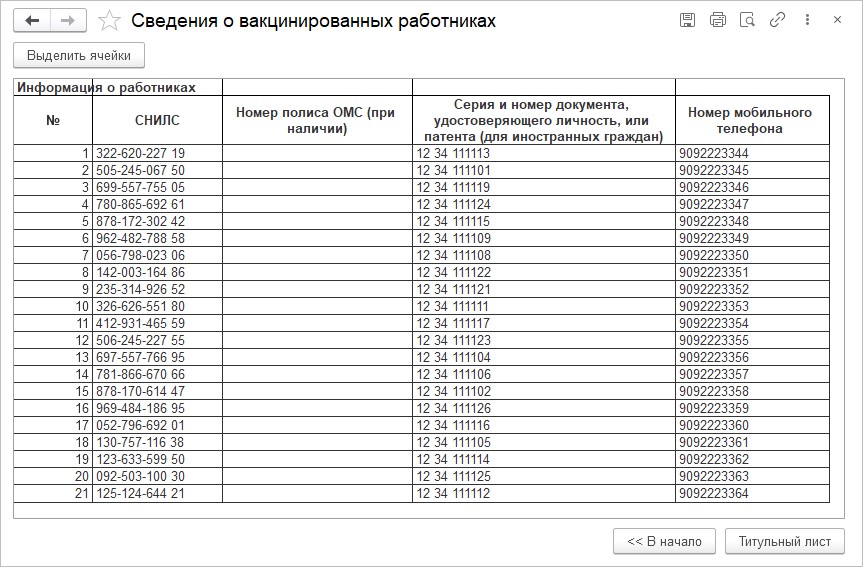Screen dimensions: 863x567
Task: Click the 'Выделить ячейки' button
Action: click(x=79, y=56)
